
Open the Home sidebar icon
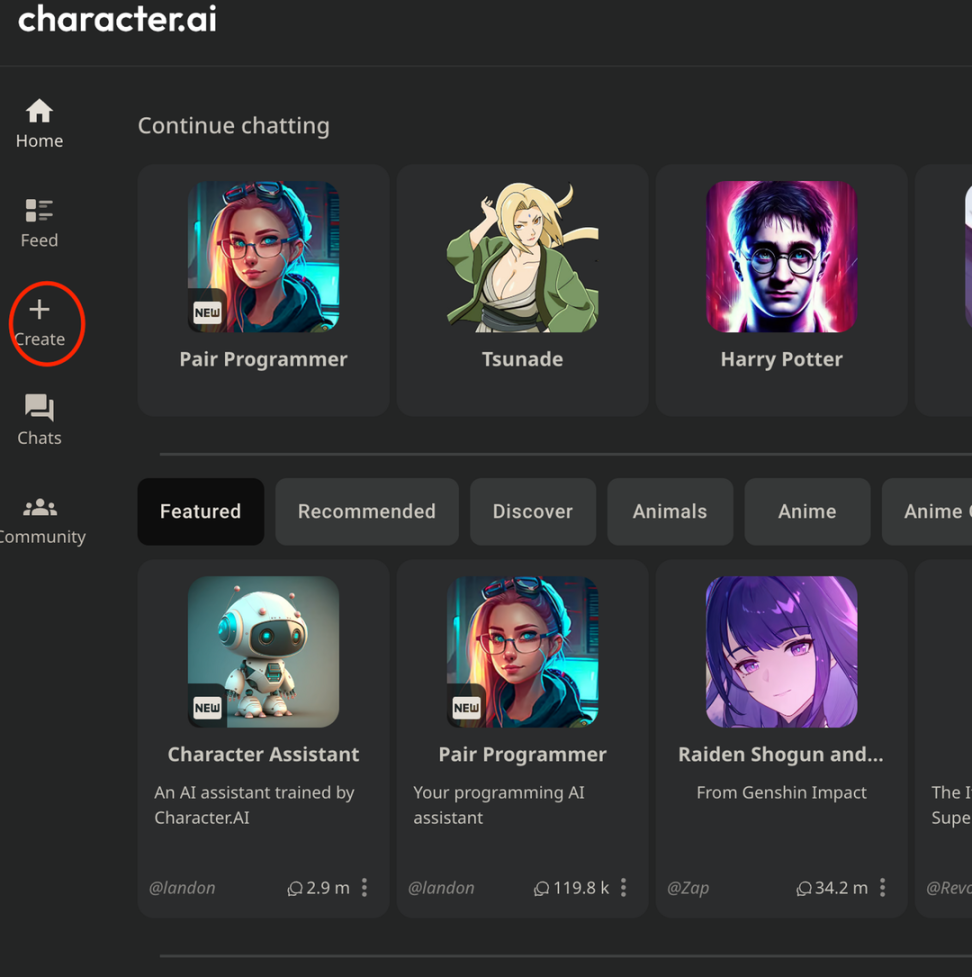pyautogui.click(x=39, y=111)
